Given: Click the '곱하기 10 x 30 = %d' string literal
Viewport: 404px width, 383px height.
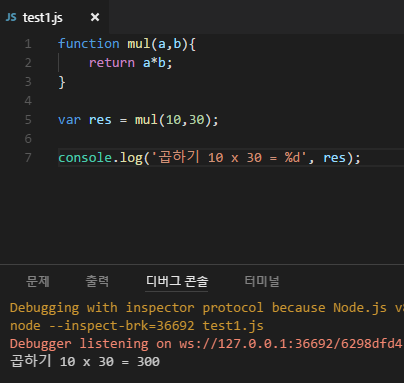Looking at the screenshot, I should tap(229, 157).
